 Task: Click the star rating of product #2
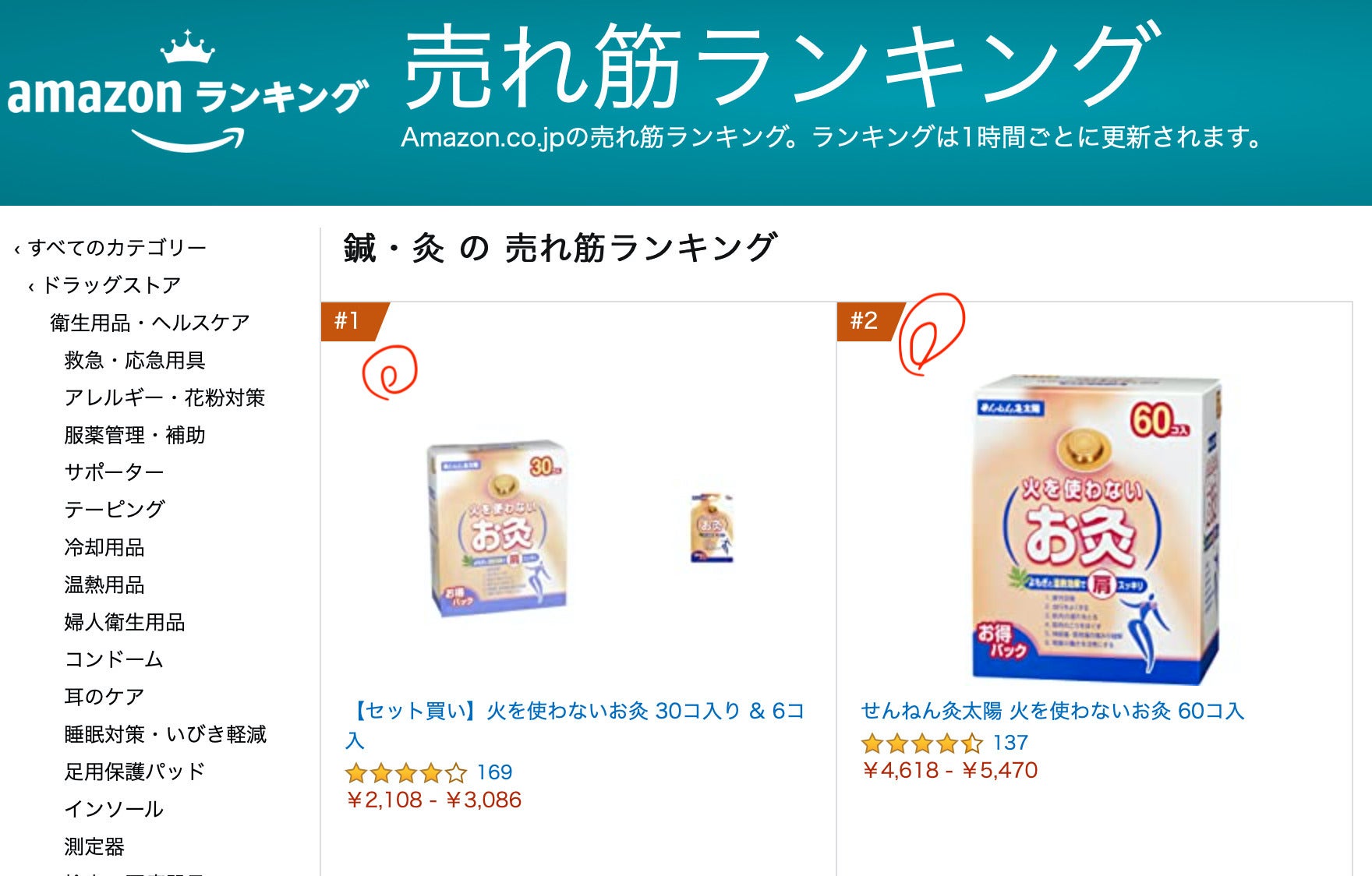click(x=922, y=744)
